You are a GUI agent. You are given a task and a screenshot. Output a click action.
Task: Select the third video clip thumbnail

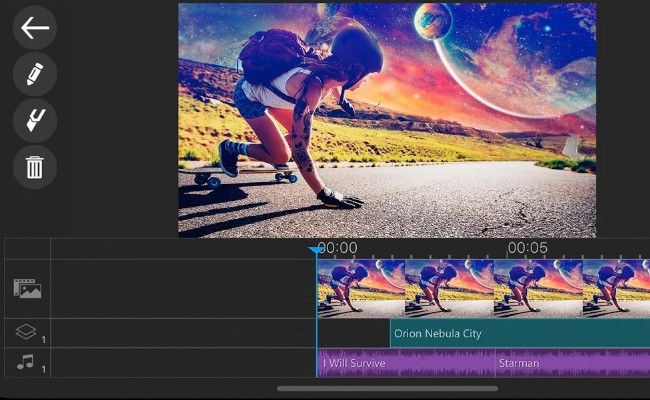(x=537, y=288)
